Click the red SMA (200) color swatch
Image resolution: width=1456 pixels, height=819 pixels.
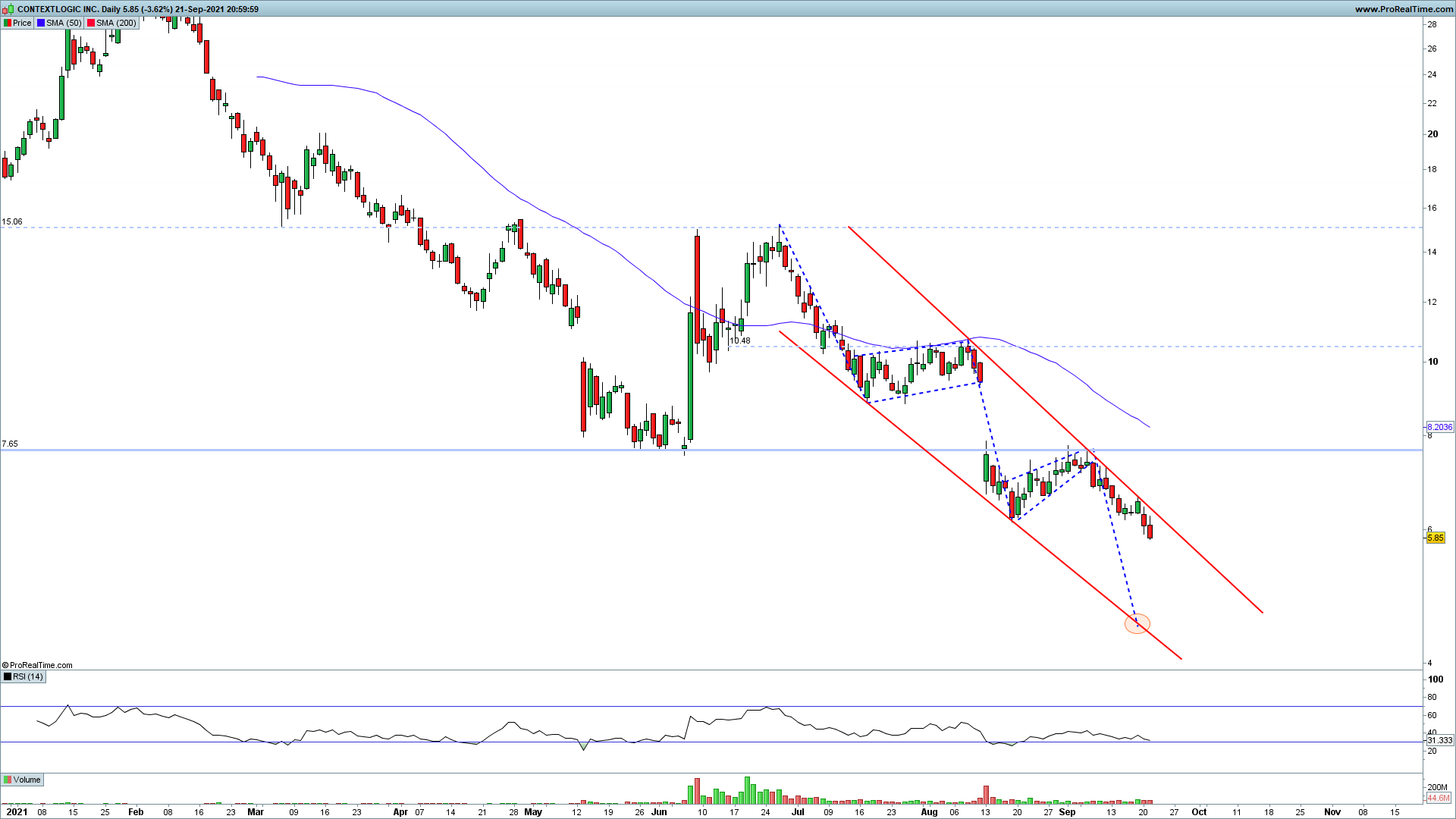90,23
